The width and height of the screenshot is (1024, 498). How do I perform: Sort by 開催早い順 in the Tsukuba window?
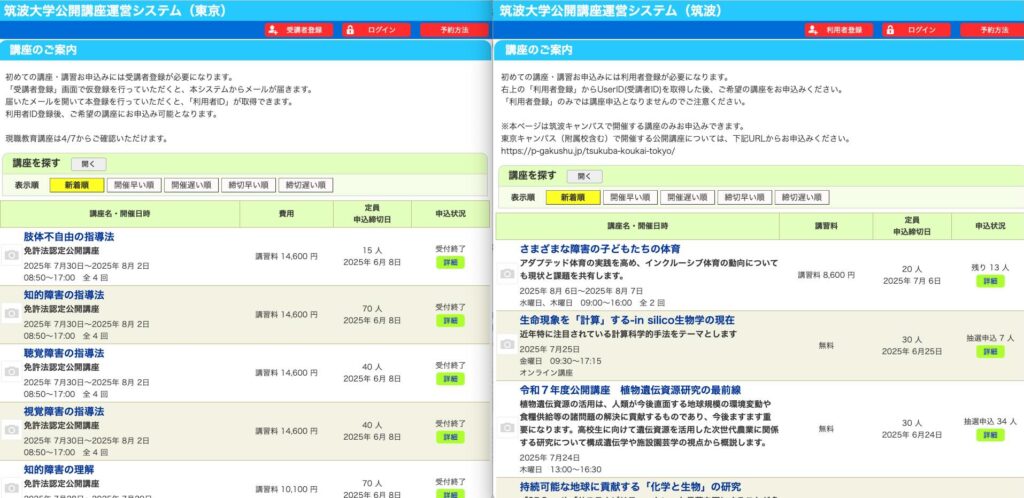tap(630, 197)
